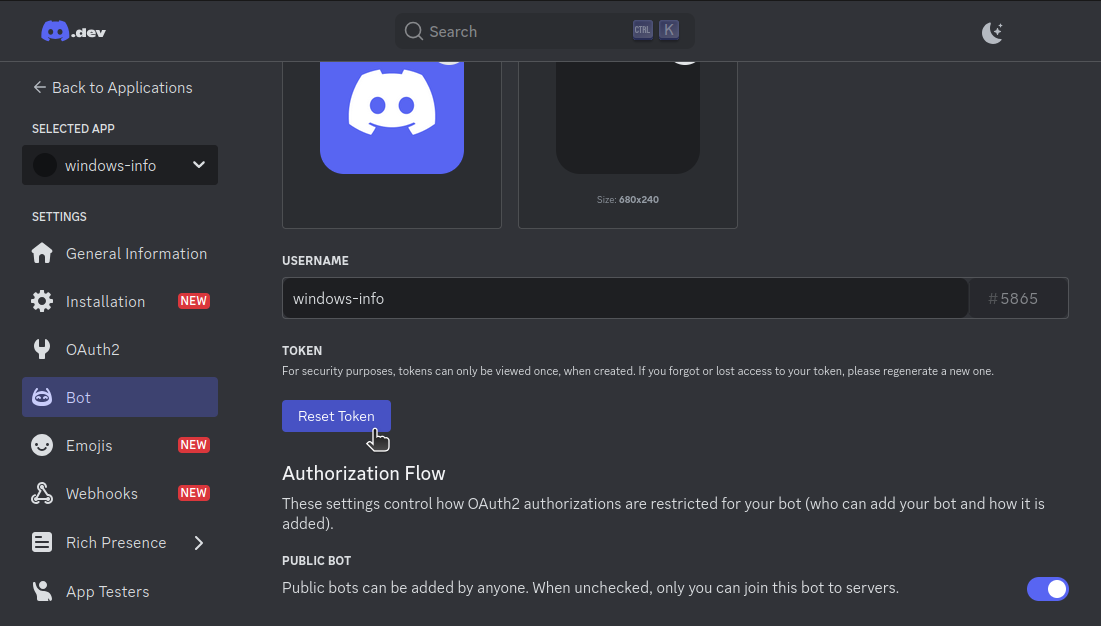Click the TOKEN section label
This screenshot has height=626, width=1101.
[x=302, y=351]
